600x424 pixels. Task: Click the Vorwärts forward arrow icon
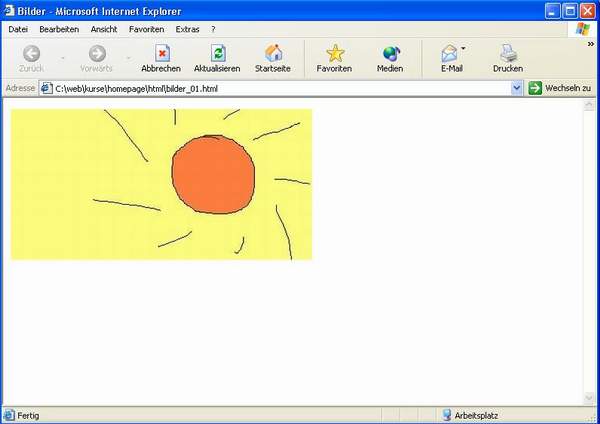tap(97, 53)
